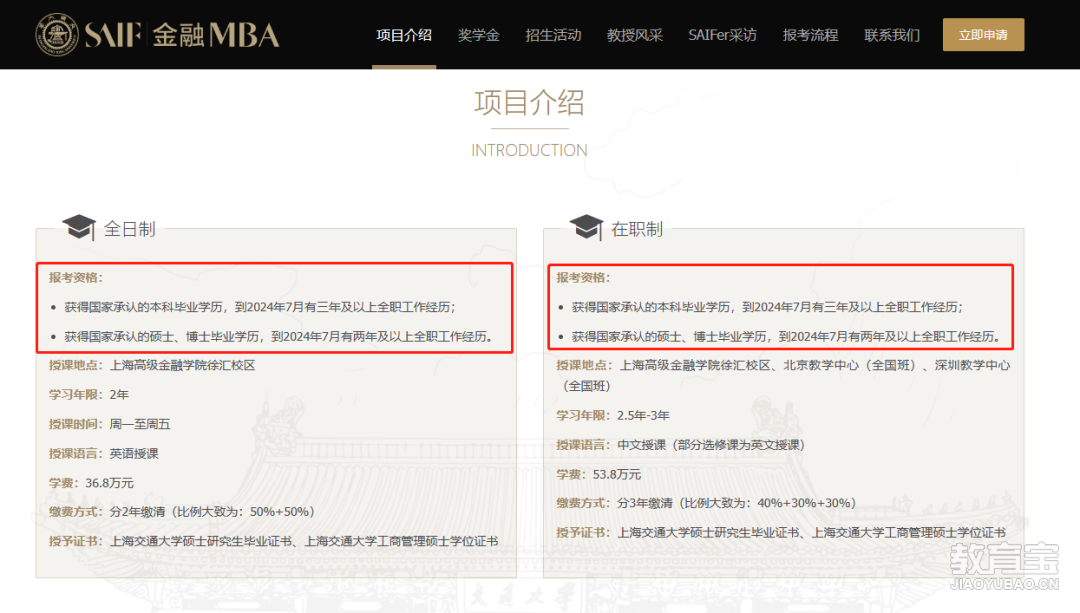Viewport: 1080px width, 613px height.
Task: Click the graduation cap icon beside 在职制
Action: pos(587,227)
